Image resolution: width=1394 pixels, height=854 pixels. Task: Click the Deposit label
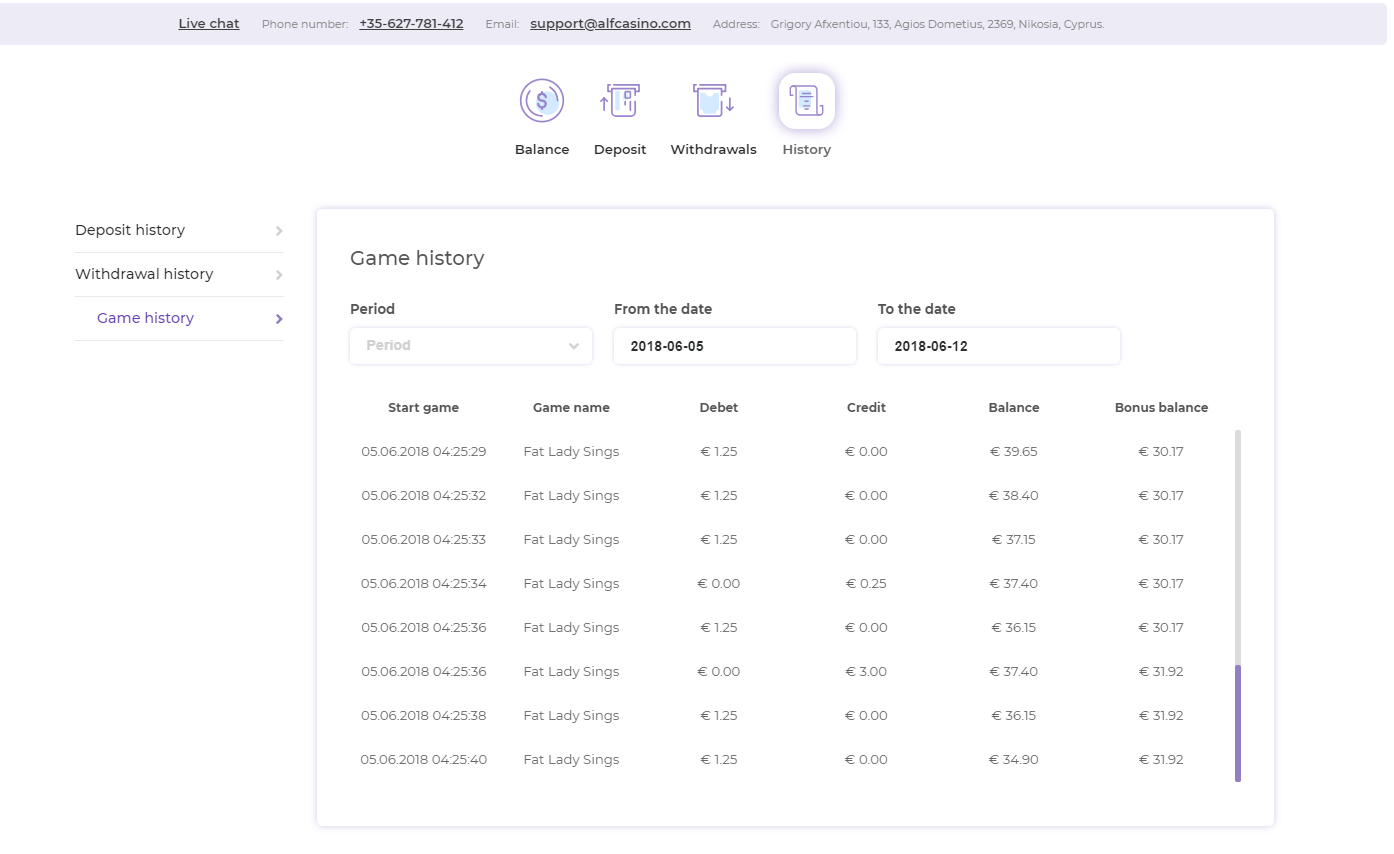tap(620, 149)
